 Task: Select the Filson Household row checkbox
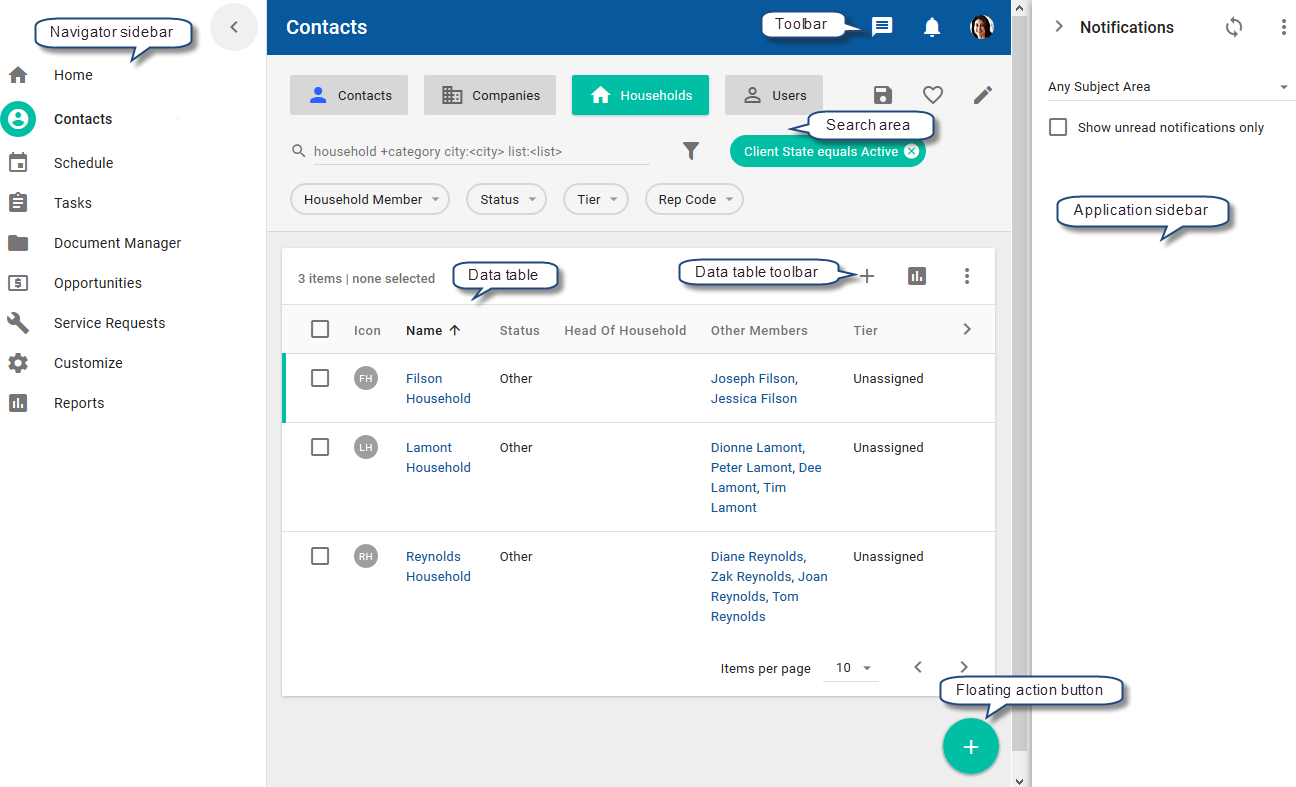[x=320, y=378]
